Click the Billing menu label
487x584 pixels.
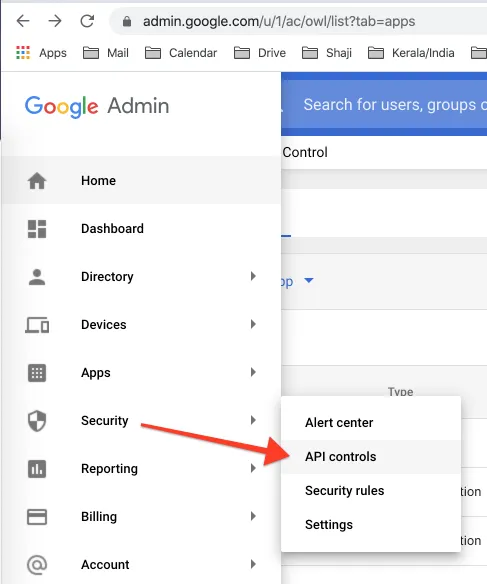(99, 517)
